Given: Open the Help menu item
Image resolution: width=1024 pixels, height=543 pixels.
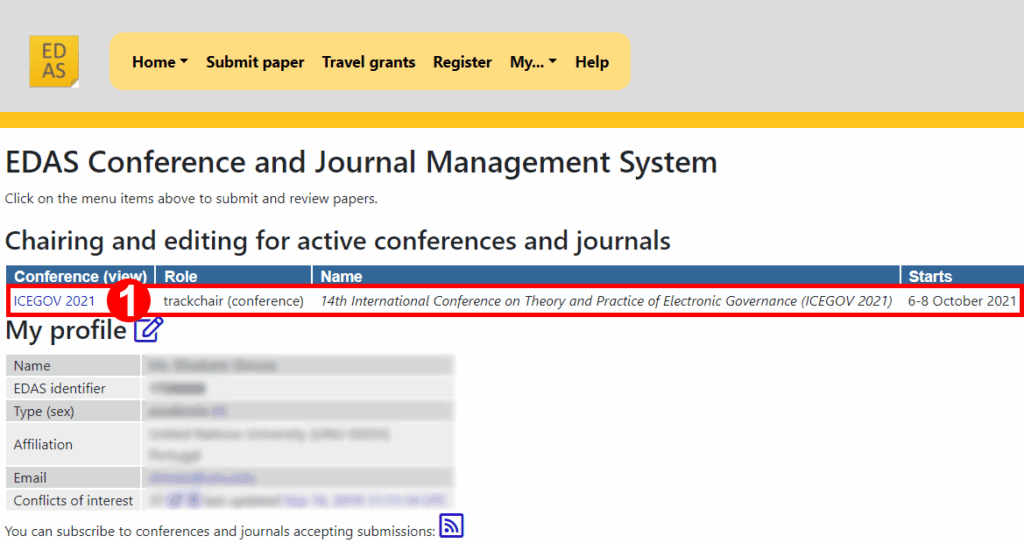Looking at the screenshot, I should 592,62.
